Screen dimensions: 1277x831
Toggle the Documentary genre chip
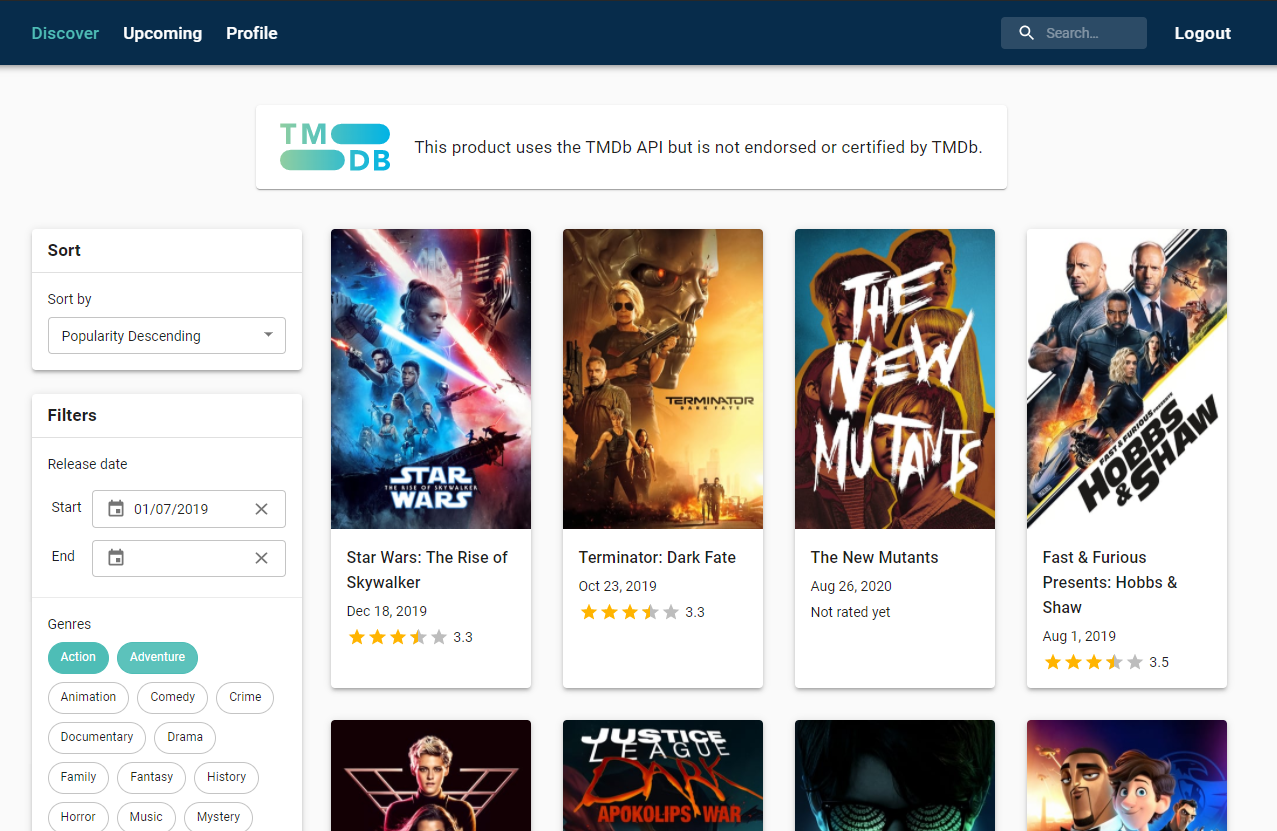(x=97, y=737)
